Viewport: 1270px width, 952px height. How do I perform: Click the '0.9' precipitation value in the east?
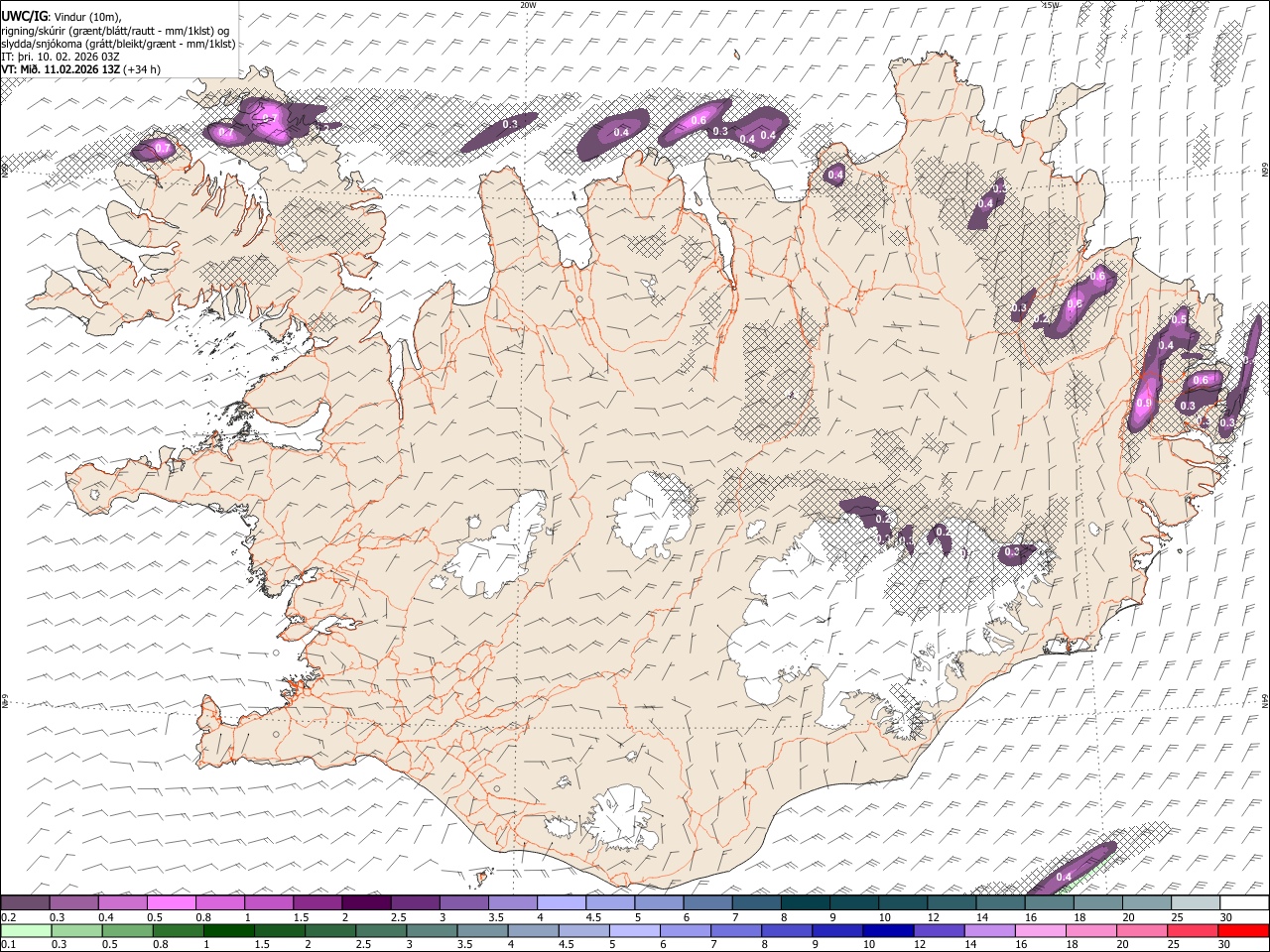click(1144, 404)
